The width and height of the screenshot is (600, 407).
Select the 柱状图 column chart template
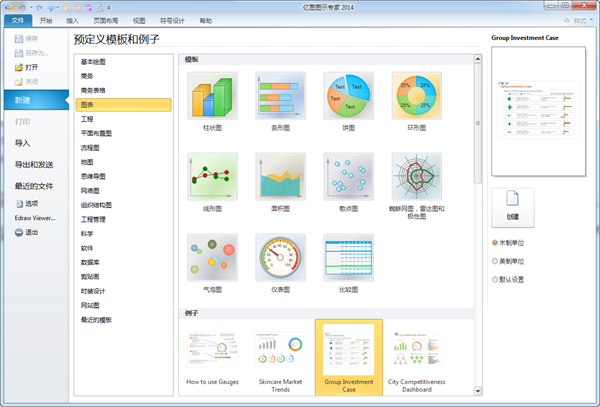point(212,96)
